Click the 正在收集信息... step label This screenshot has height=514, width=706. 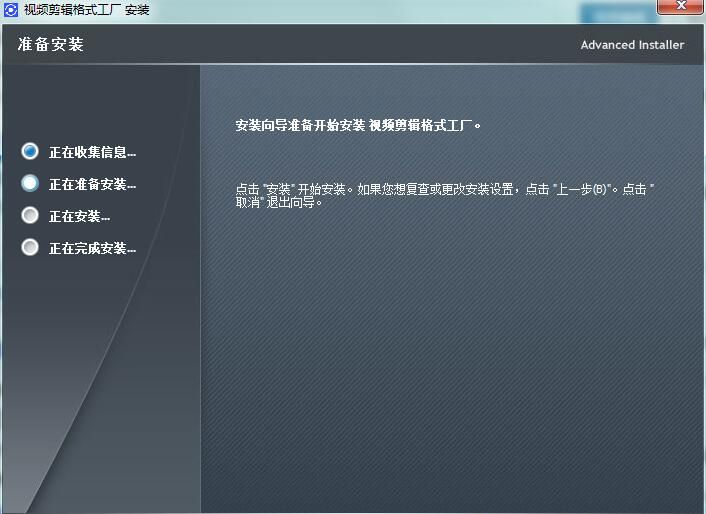click(x=92, y=152)
